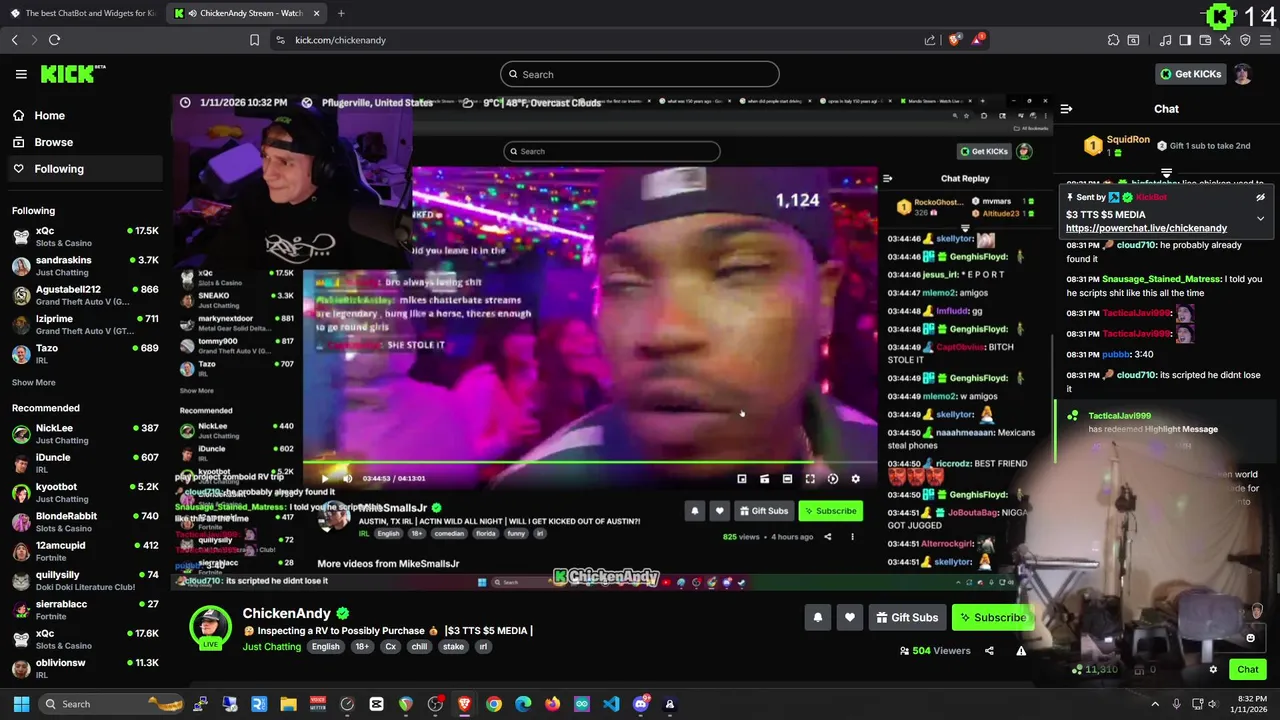The image size is (1280, 720).
Task: Open Brave Shields icon in address bar
Action: [x=955, y=40]
